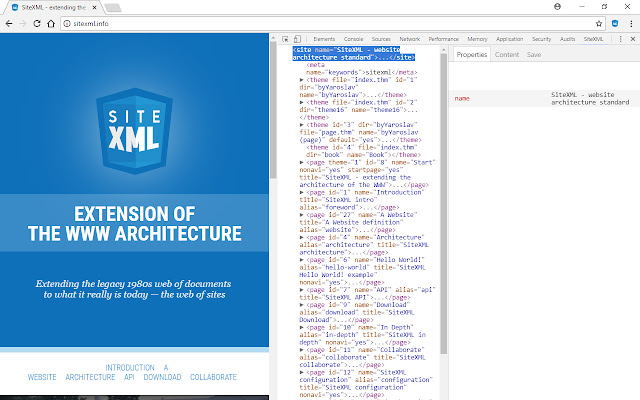Expand the page name="Start" node

[x=302, y=162]
